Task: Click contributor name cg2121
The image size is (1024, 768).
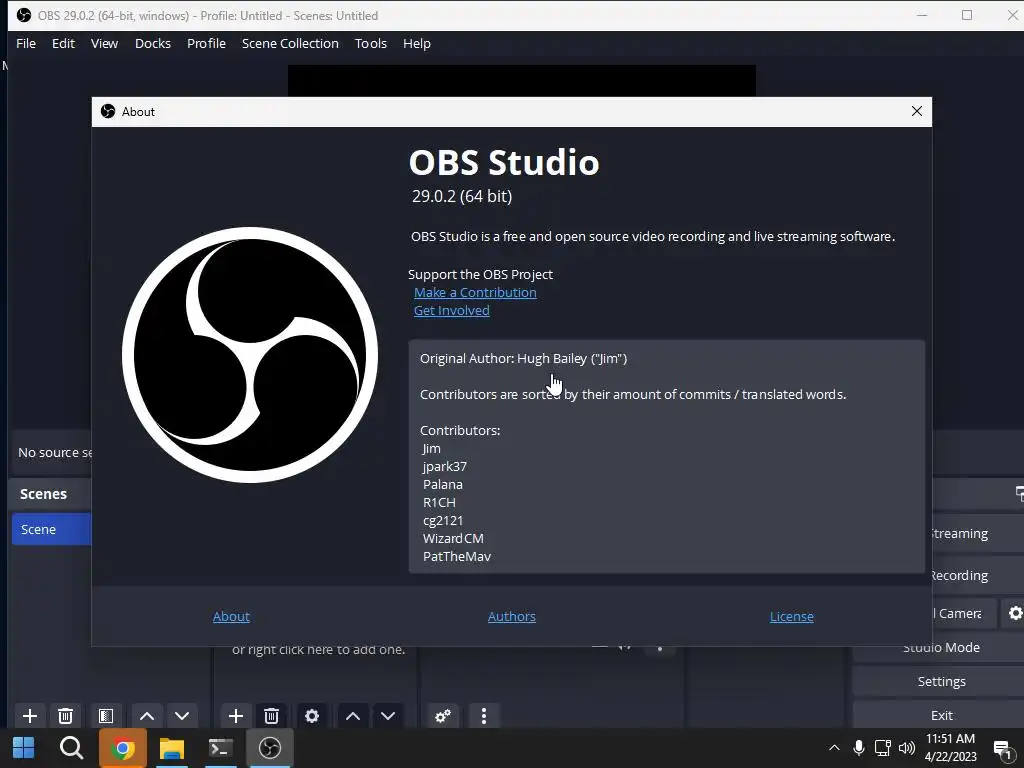Action: point(443,520)
